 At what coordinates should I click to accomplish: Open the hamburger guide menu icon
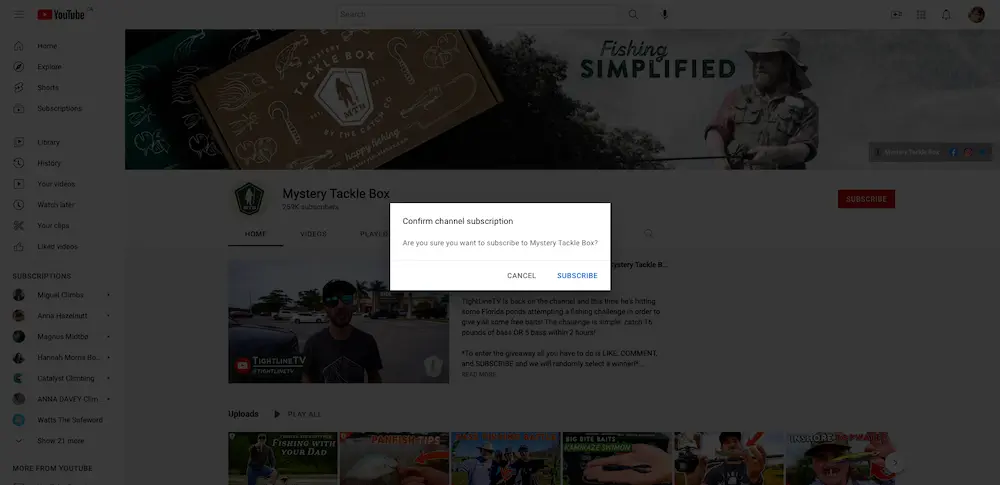click(x=19, y=14)
